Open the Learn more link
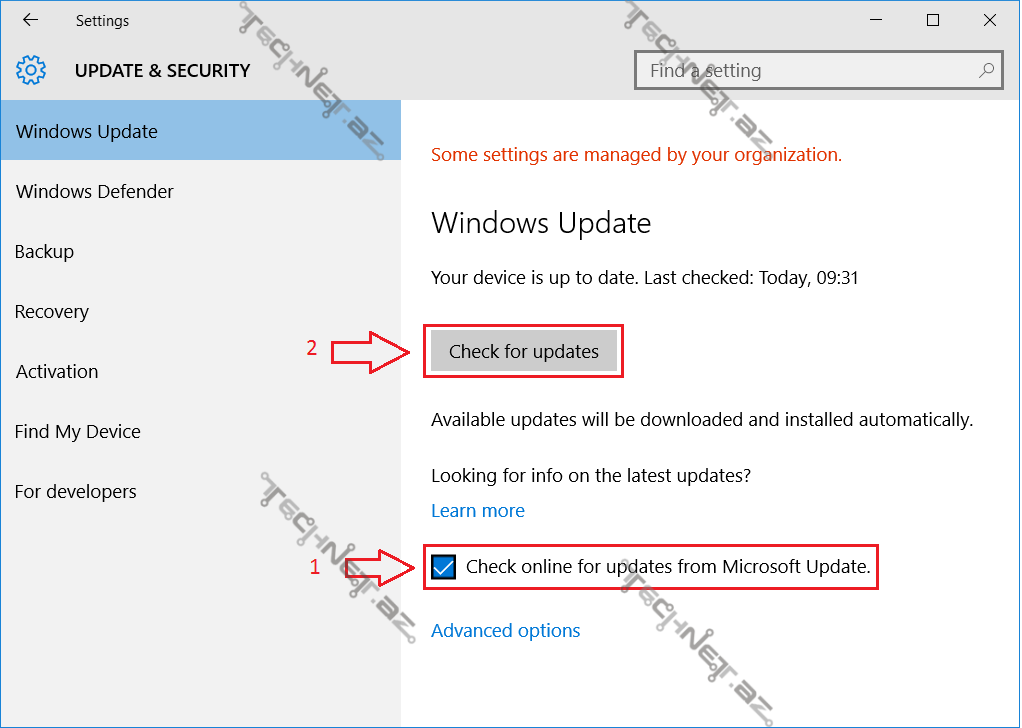This screenshot has width=1022, height=728. [x=478, y=511]
